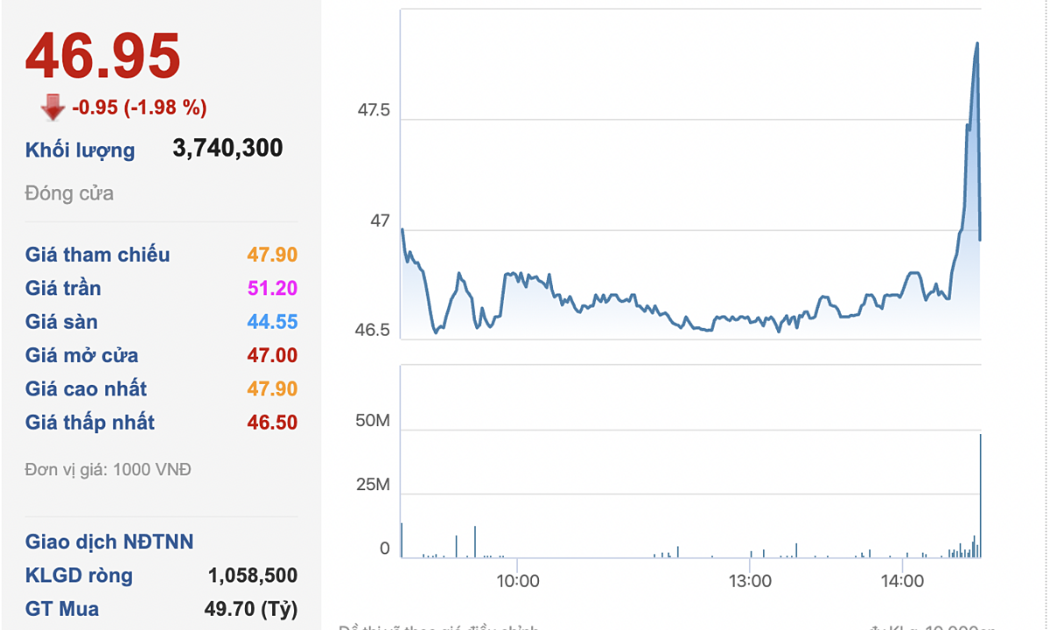1050x630 pixels.
Task: Click the 3,740,300 volume value
Action: [227, 149]
